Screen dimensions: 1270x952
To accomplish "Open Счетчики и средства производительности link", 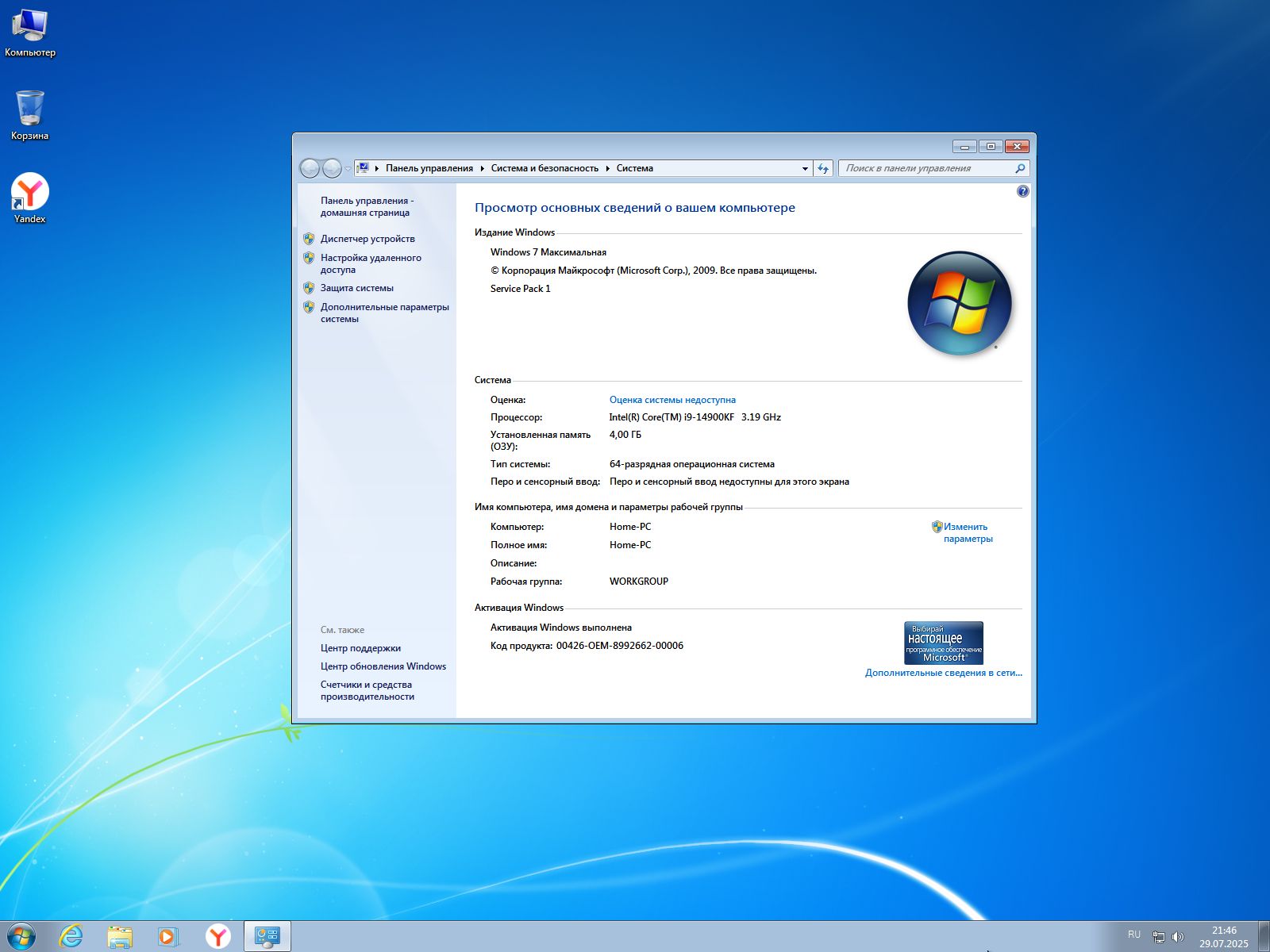I will [368, 690].
